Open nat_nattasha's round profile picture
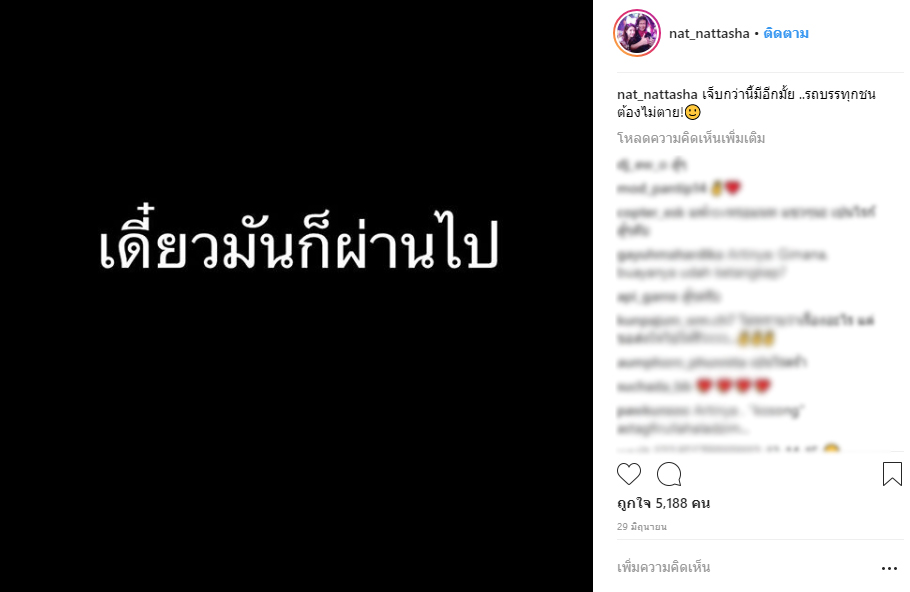The height and width of the screenshot is (592, 910). (x=637, y=33)
